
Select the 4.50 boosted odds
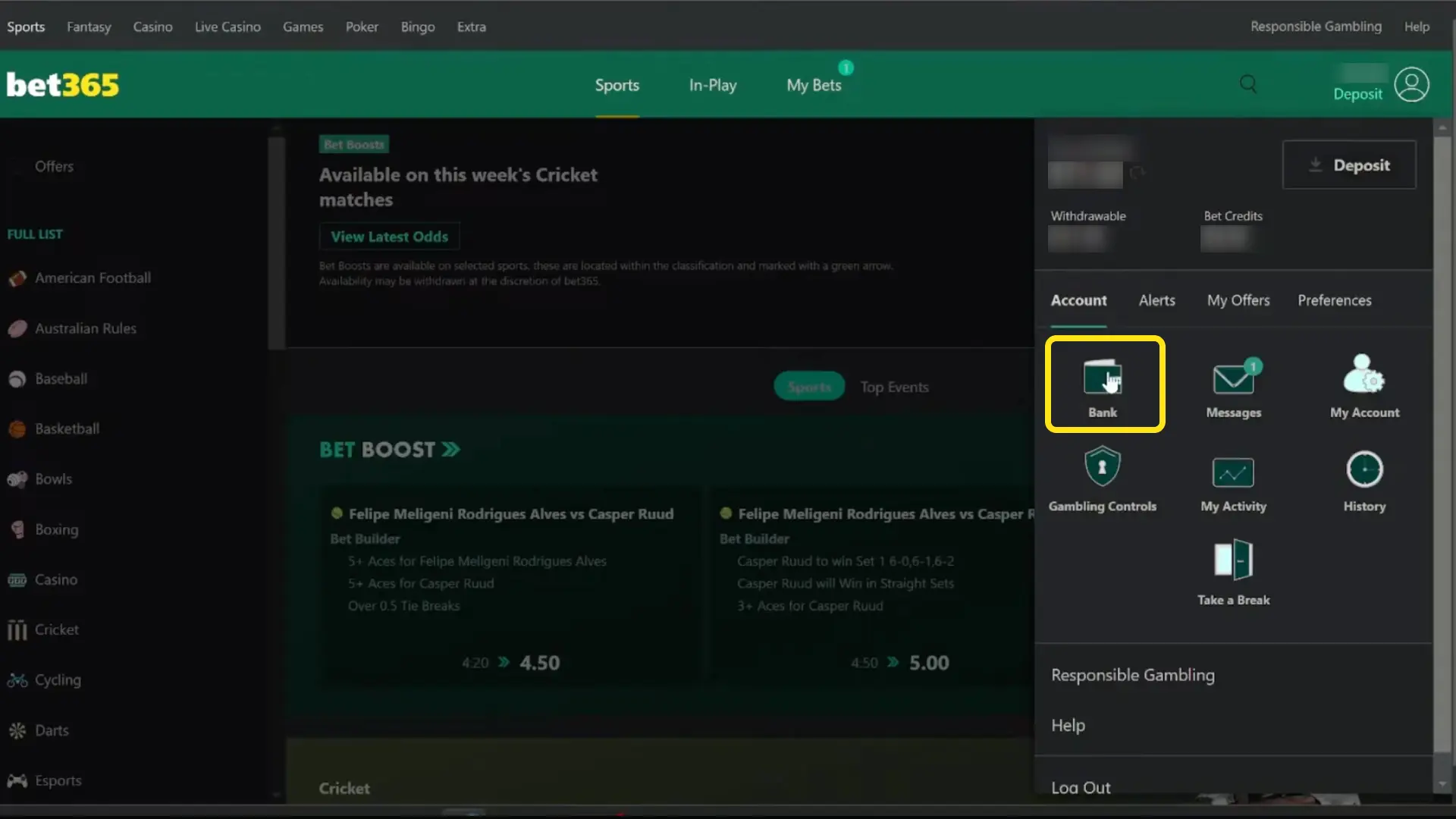pyautogui.click(x=539, y=663)
